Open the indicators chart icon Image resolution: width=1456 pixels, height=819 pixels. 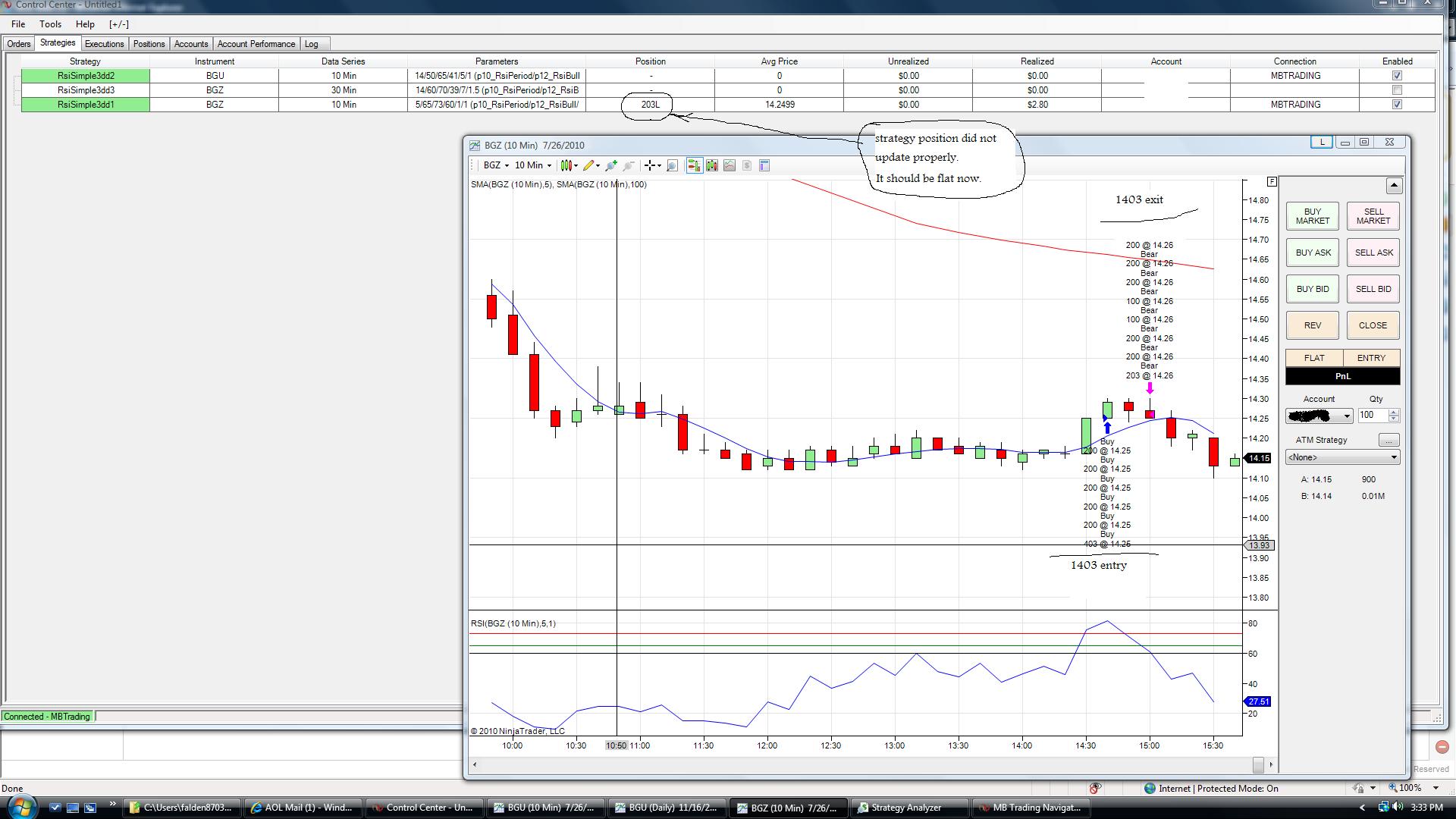pos(730,165)
